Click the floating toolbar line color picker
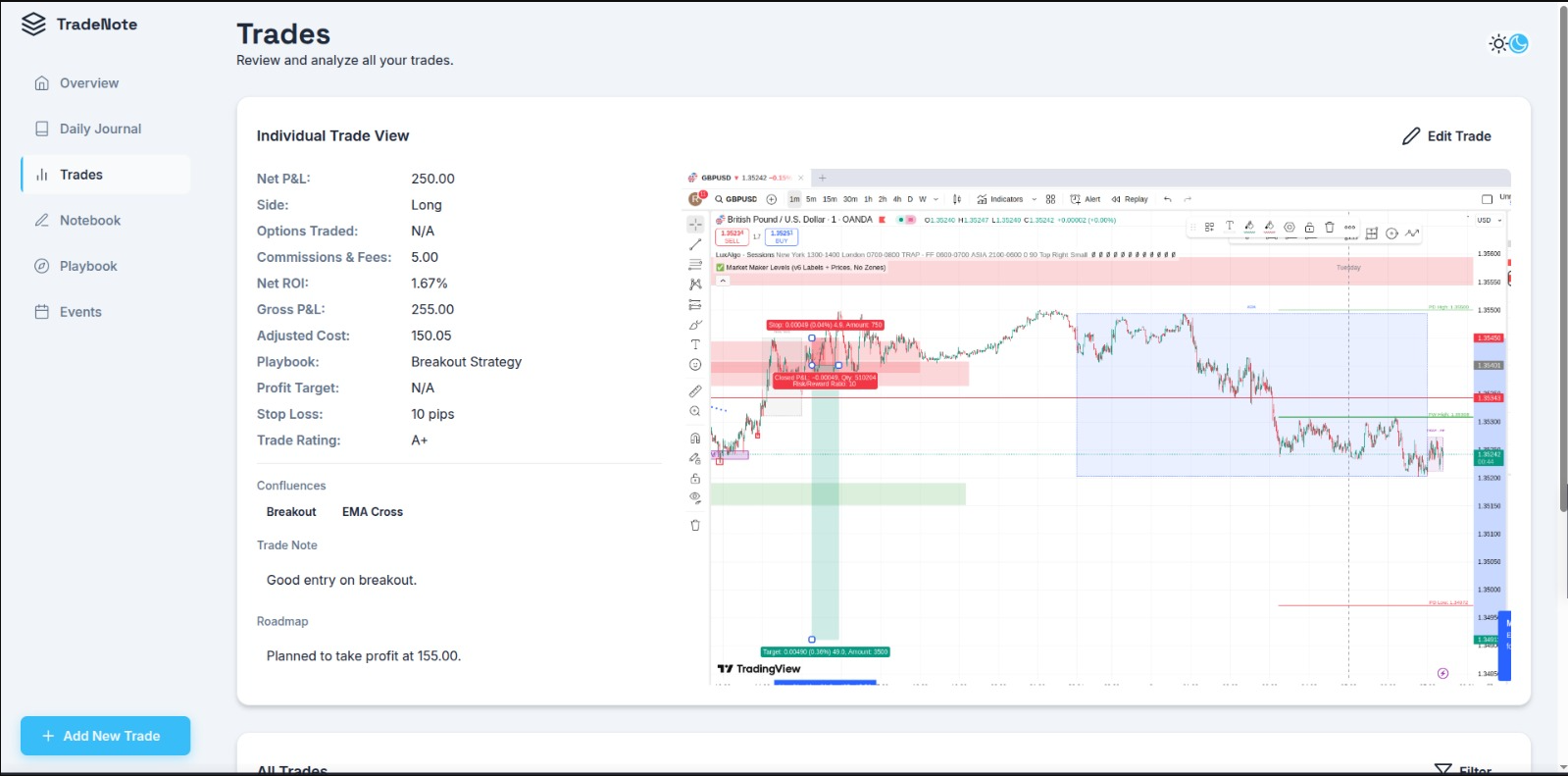 tap(1249, 227)
